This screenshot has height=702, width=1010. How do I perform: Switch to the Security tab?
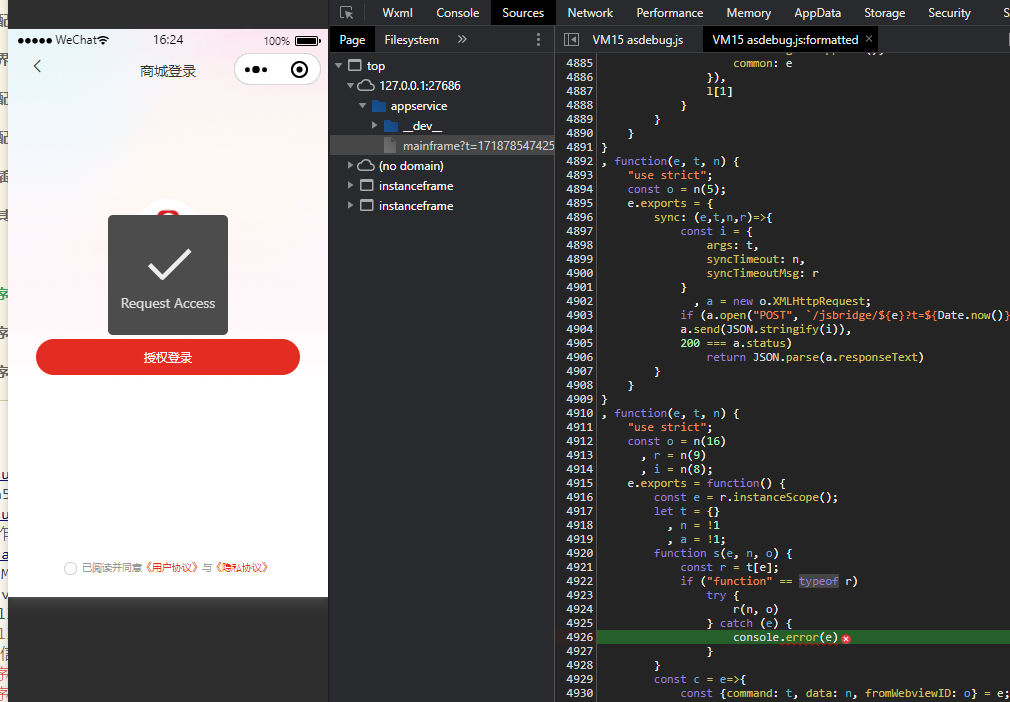pos(949,13)
